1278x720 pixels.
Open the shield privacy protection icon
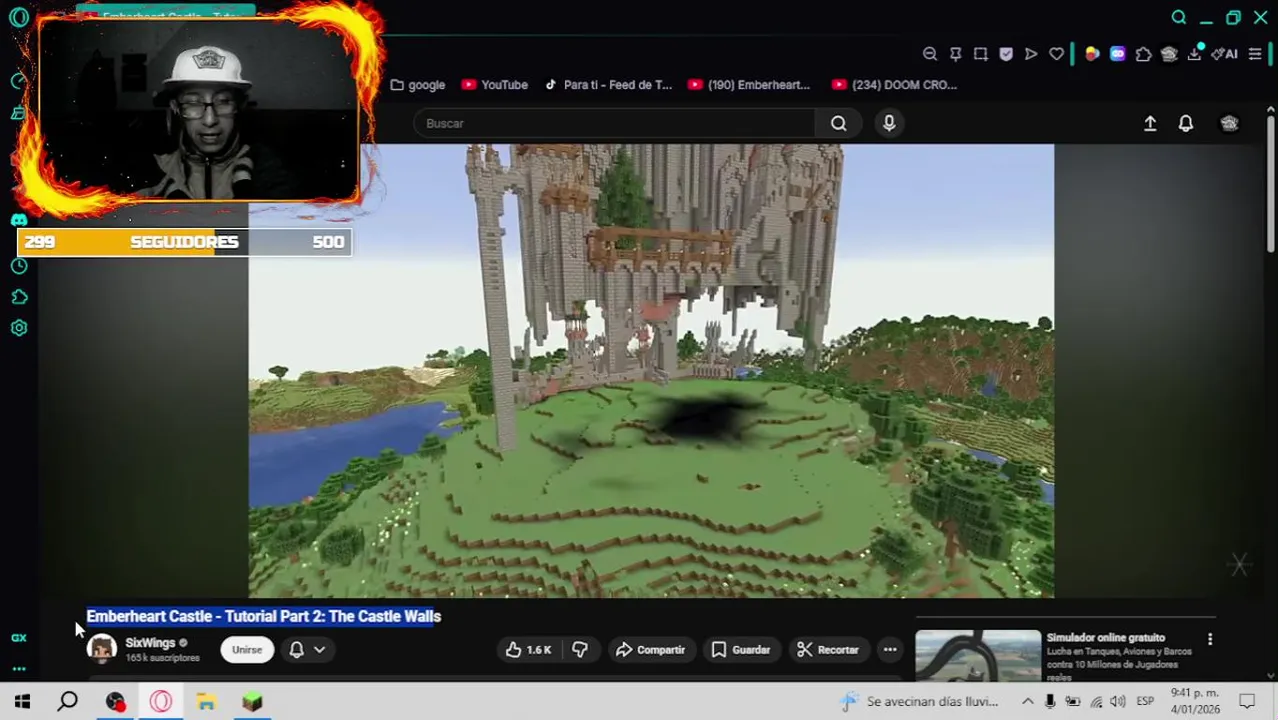(1006, 54)
